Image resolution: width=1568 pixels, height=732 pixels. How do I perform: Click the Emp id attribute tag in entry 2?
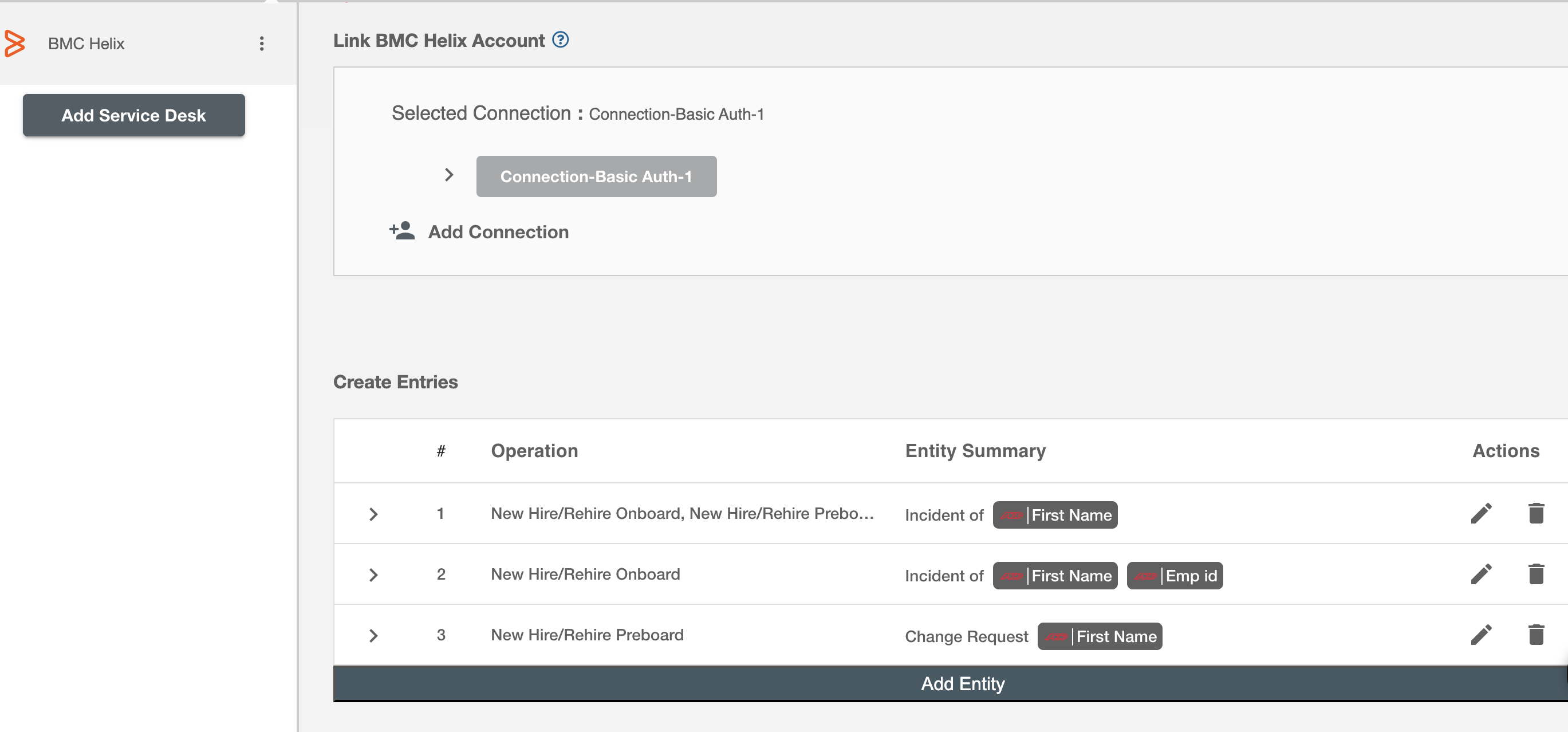1175,576
